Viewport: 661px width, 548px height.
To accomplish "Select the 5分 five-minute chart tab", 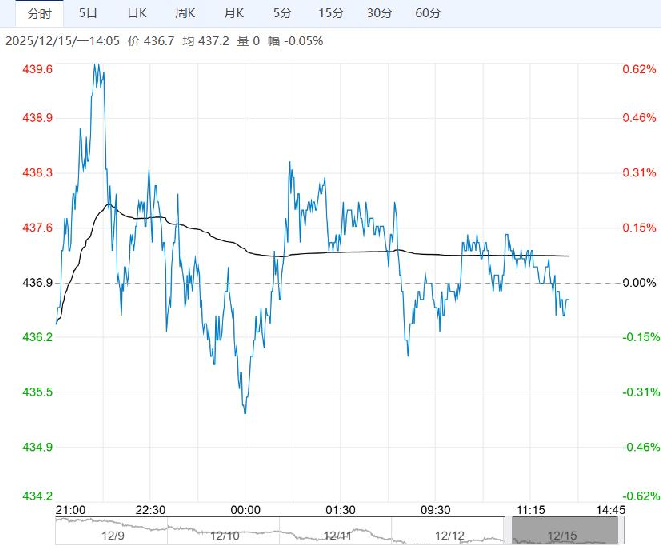I will [x=282, y=14].
